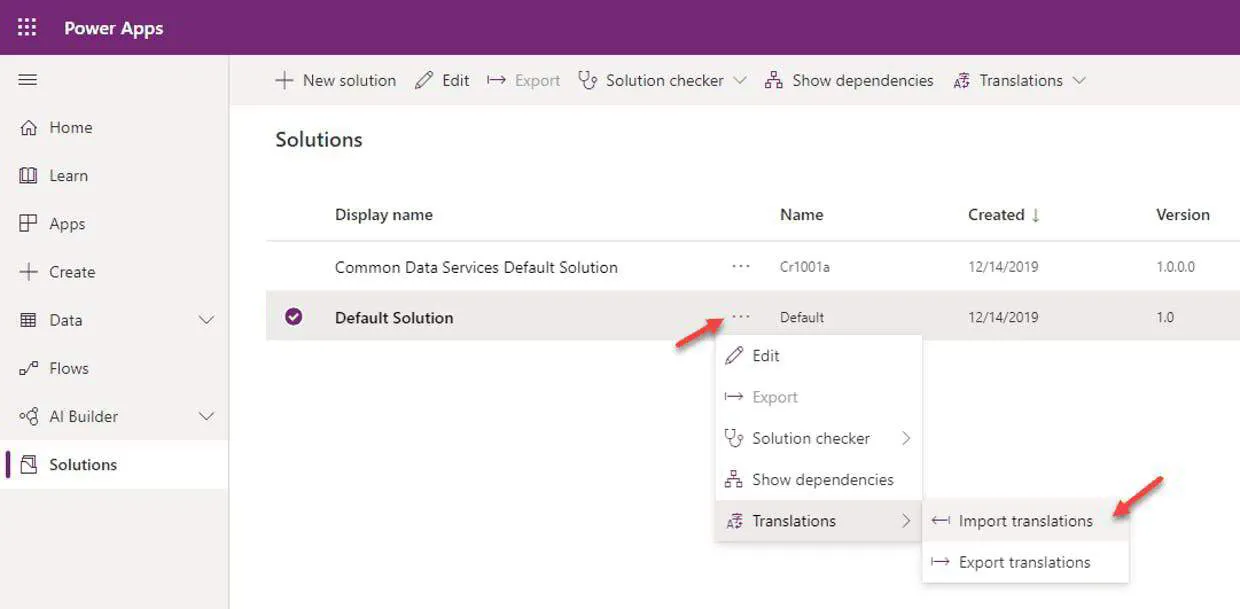
Task: Deselect the Default Solution checkmark
Action: pos(293,316)
